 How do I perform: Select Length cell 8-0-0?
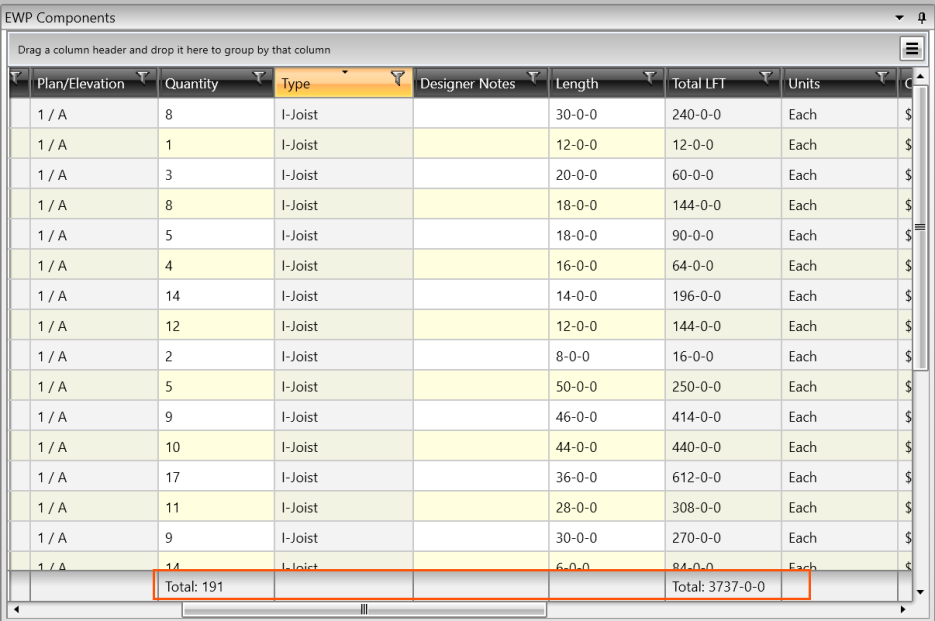click(x=607, y=356)
